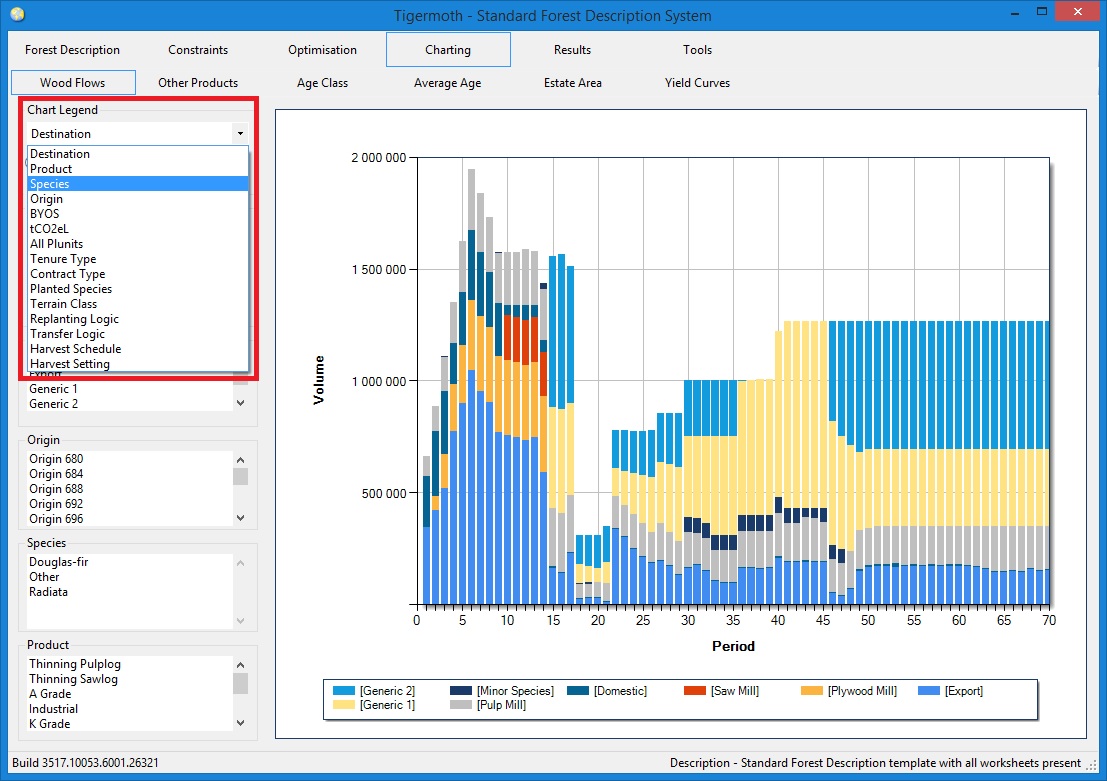The width and height of the screenshot is (1107, 781).
Task: Collapse the Chart Legend dropdown arrow
Action: point(240,133)
